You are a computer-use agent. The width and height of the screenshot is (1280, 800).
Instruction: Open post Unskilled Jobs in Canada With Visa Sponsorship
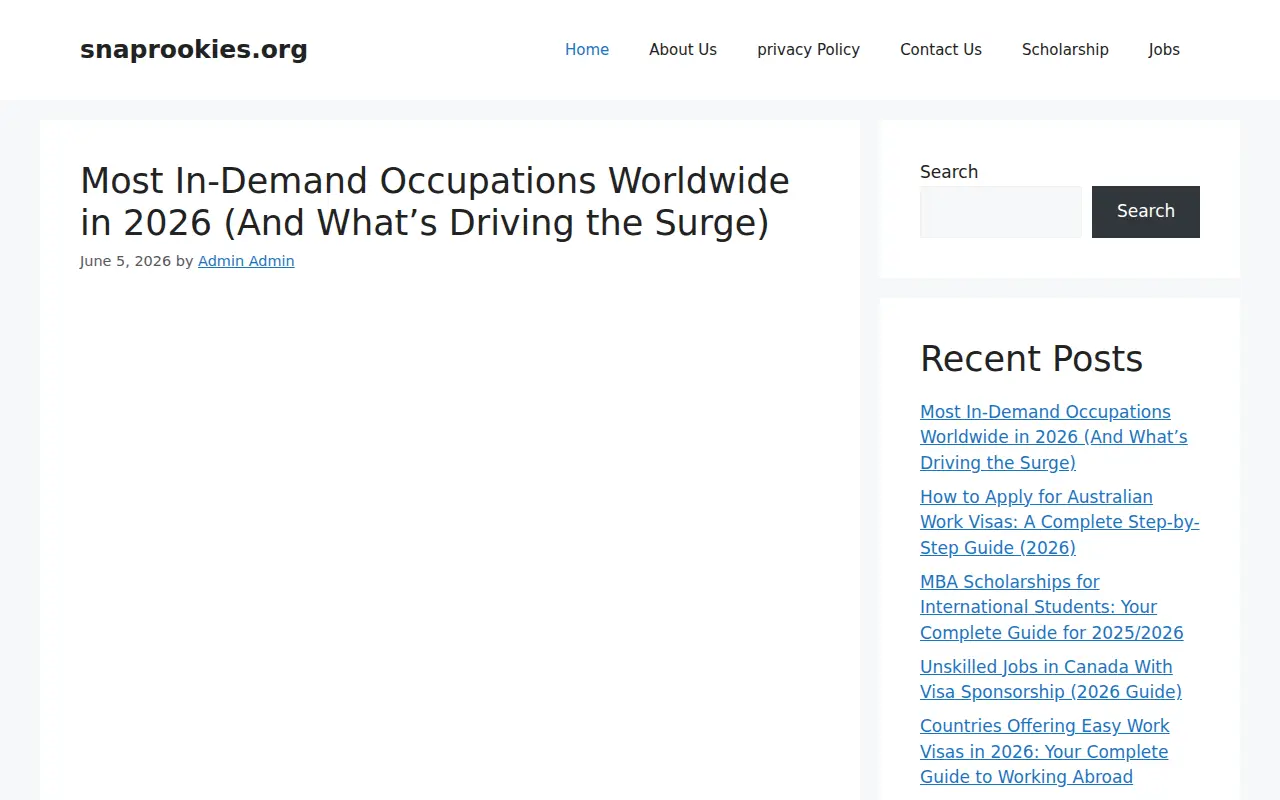pos(1051,679)
